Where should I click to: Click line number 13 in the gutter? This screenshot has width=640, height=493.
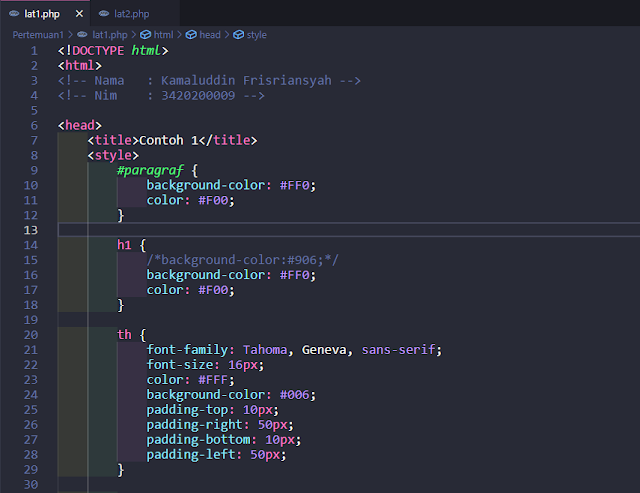(x=31, y=230)
